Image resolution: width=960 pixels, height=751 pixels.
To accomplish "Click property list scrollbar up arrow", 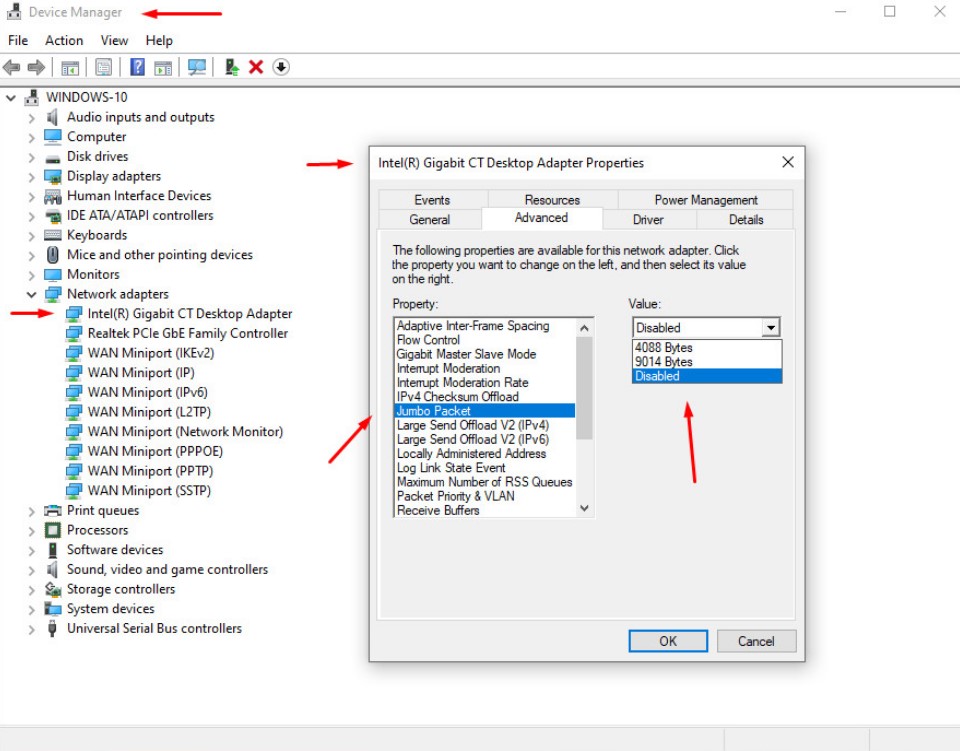I will pyautogui.click(x=585, y=328).
